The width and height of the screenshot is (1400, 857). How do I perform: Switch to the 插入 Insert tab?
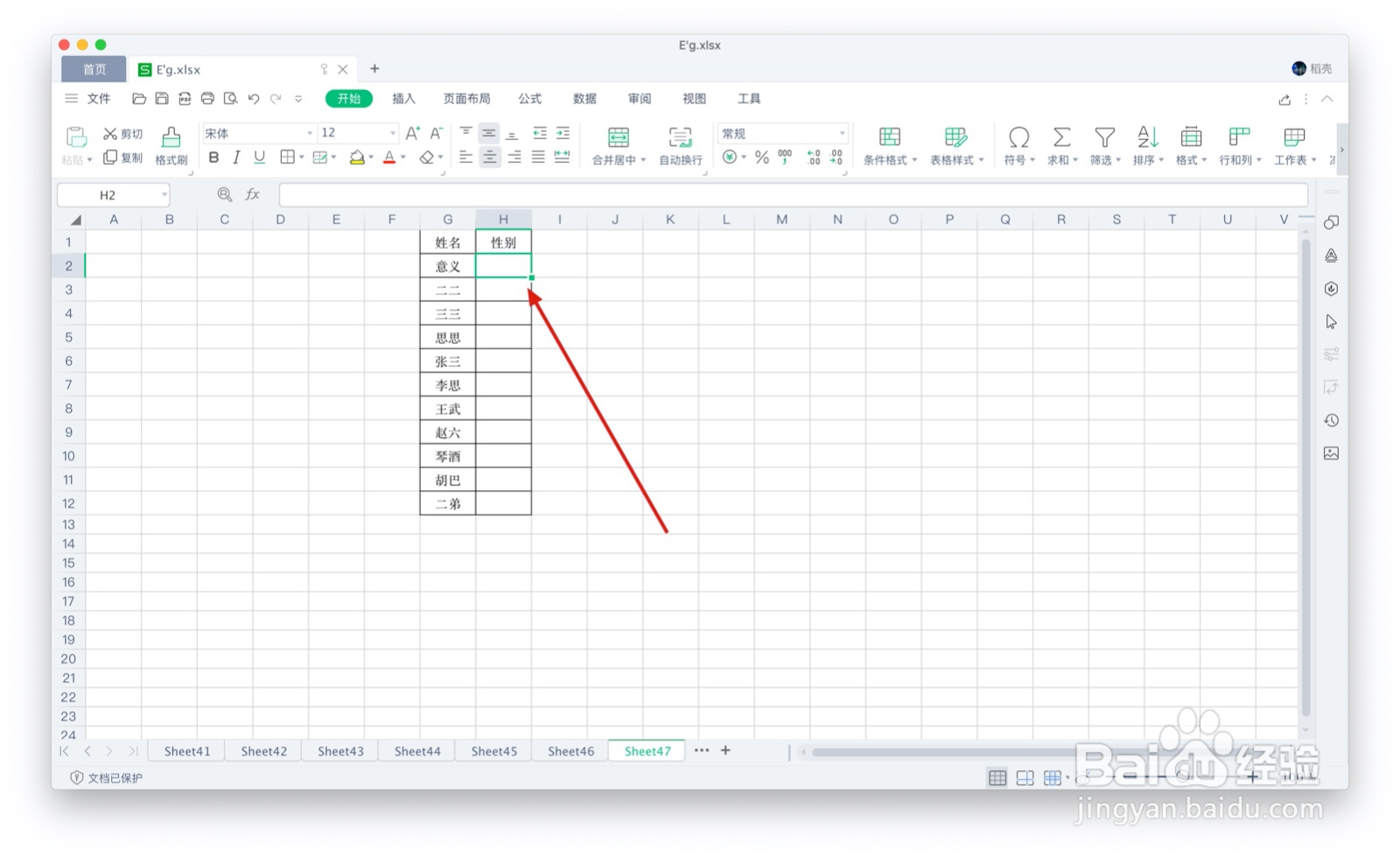(x=403, y=99)
